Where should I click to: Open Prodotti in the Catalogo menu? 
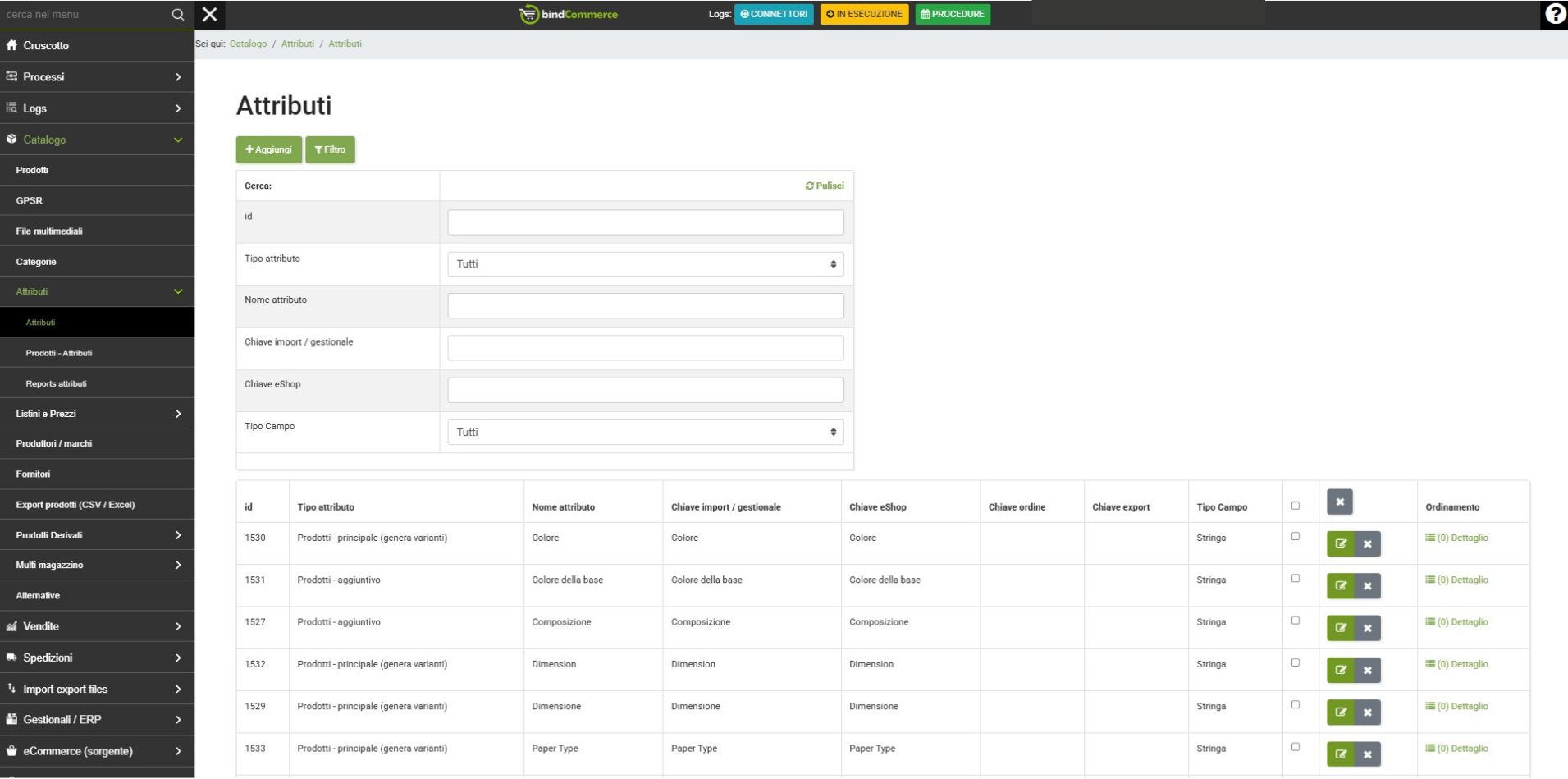click(32, 170)
